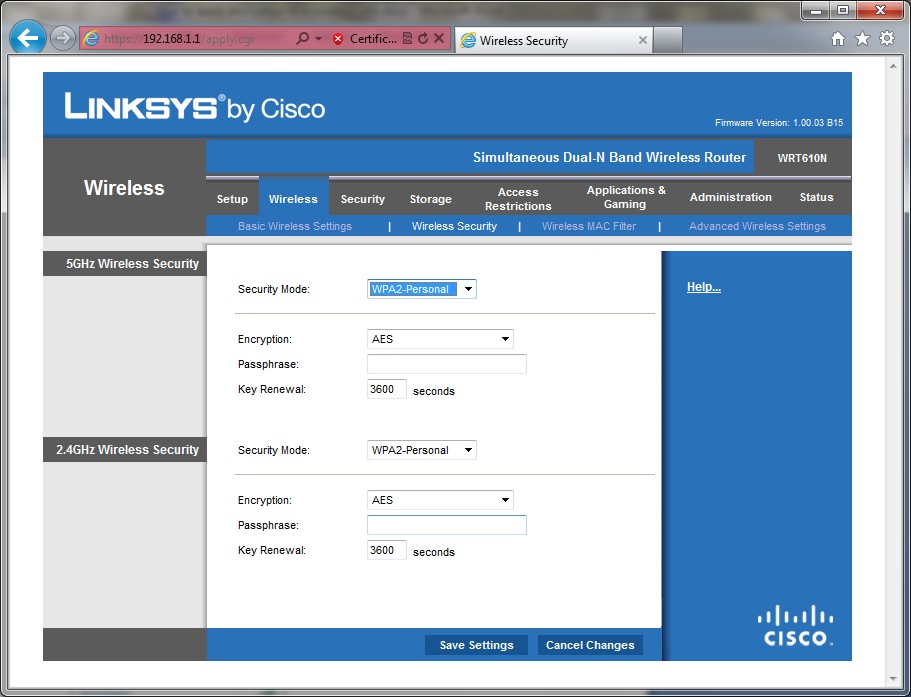Click the Internet Explorer icon in address bar
Image resolution: width=911 pixels, height=697 pixels.
[91, 39]
